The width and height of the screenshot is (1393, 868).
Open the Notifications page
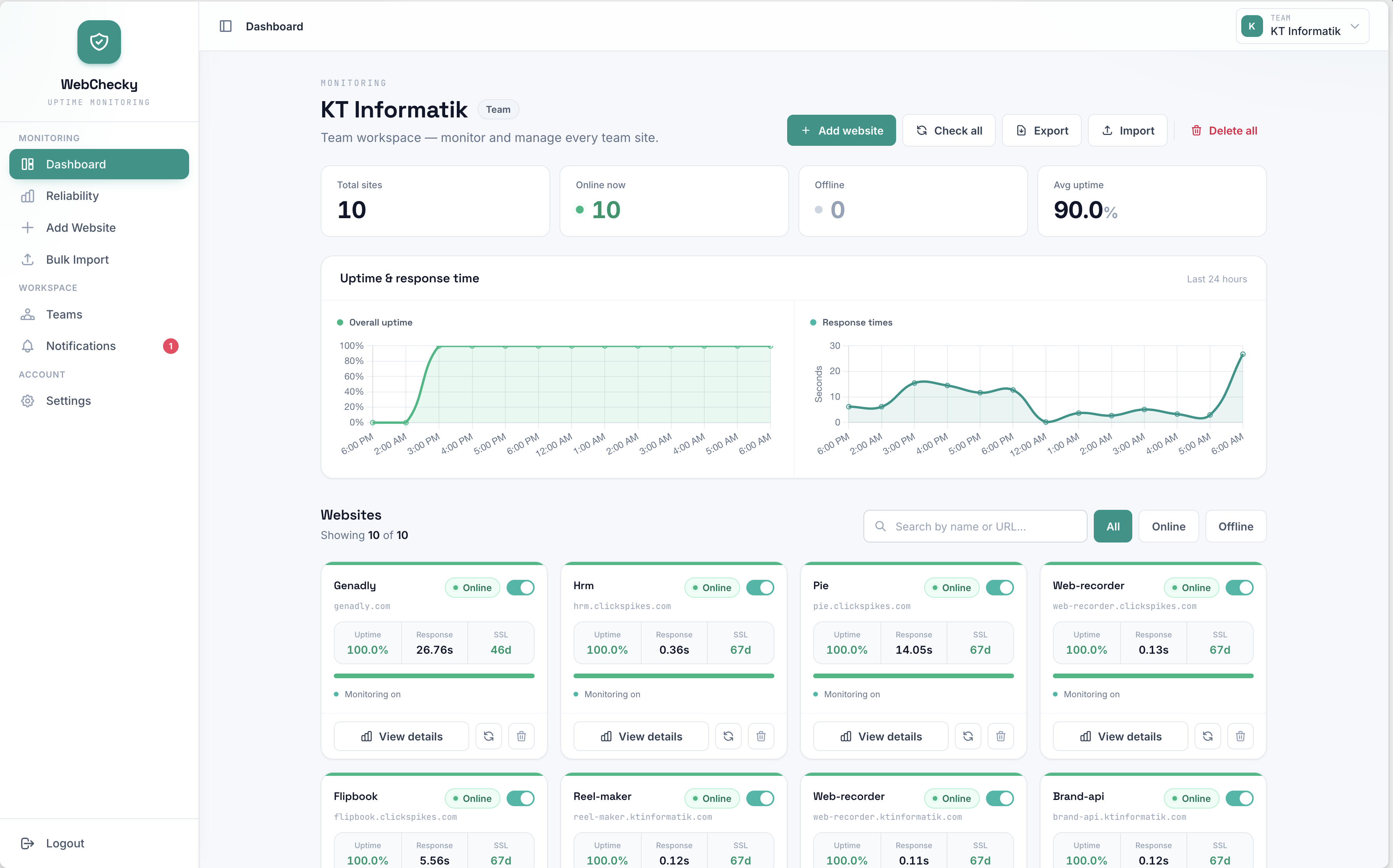[x=99, y=346]
